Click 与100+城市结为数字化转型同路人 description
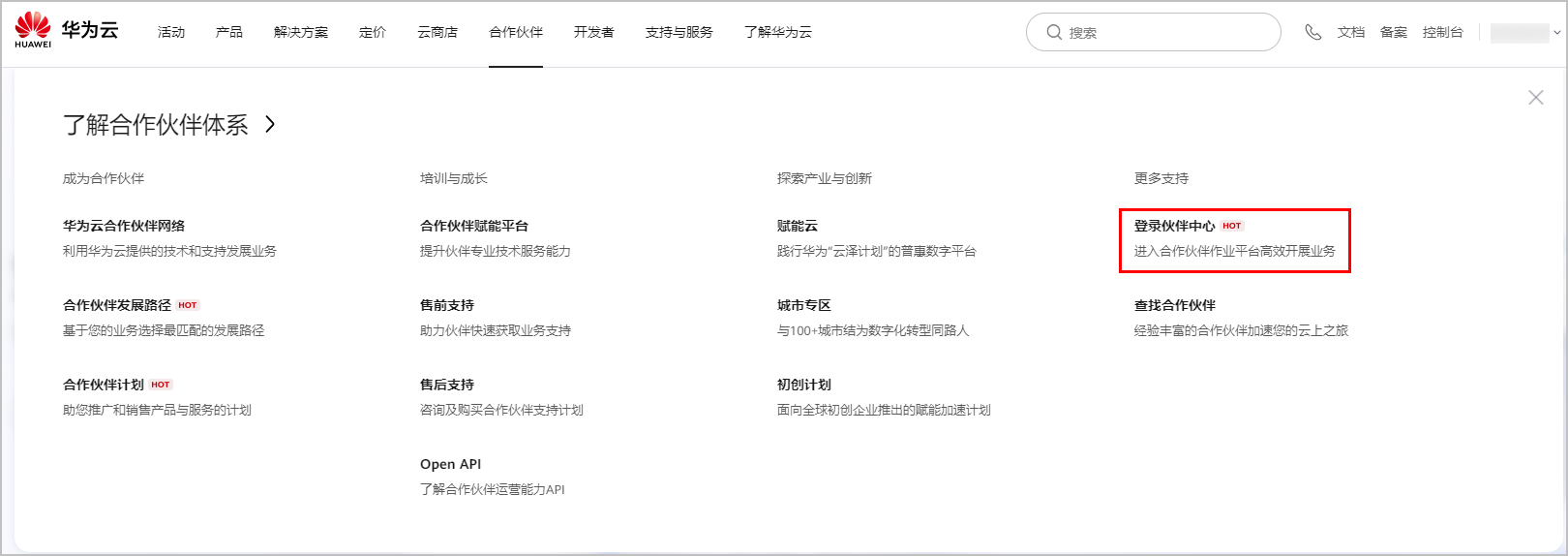The width and height of the screenshot is (1568, 556). [x=873, y=330]
